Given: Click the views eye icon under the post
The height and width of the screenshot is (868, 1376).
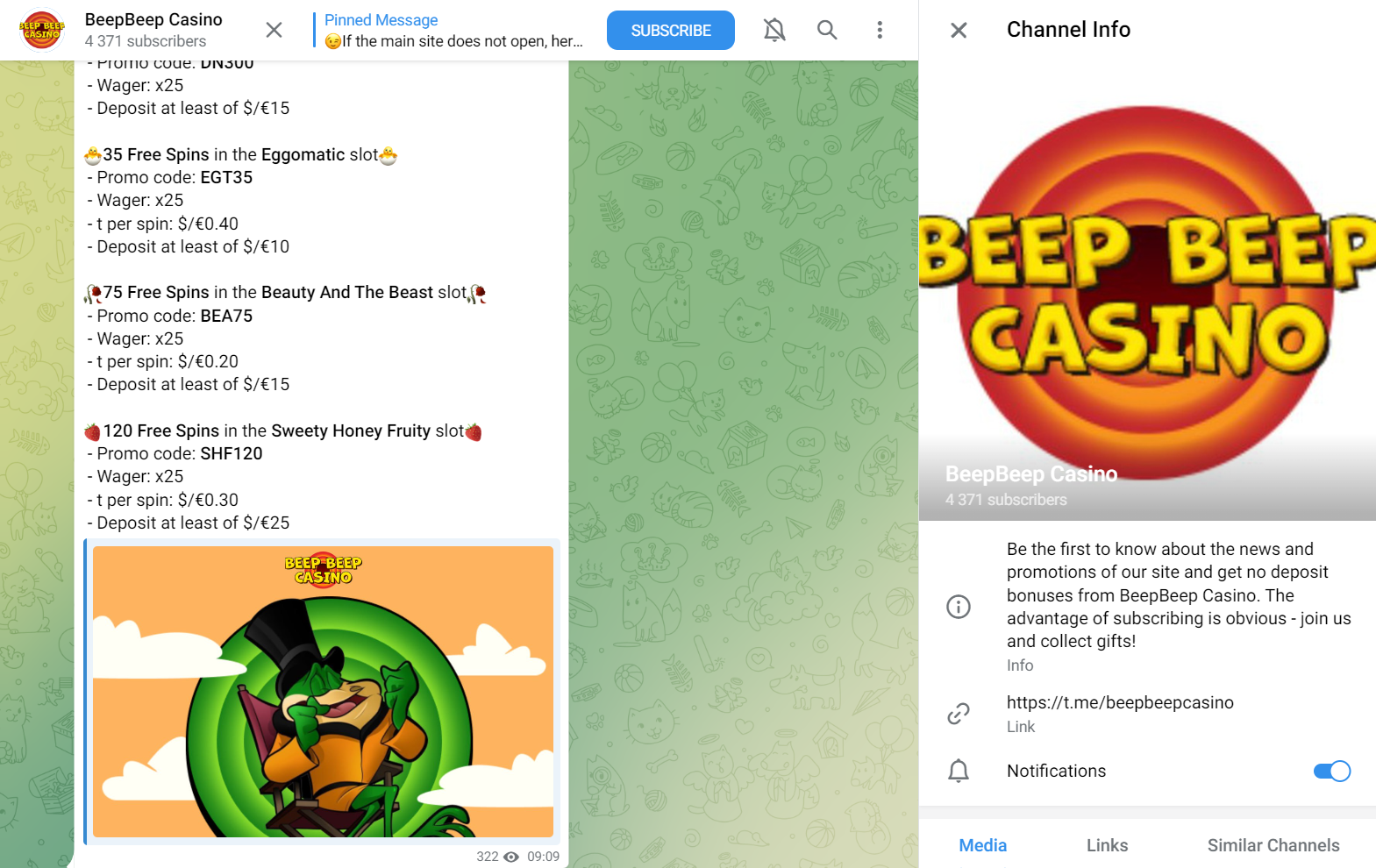Looking at the screenshot, I should [511, 857].
